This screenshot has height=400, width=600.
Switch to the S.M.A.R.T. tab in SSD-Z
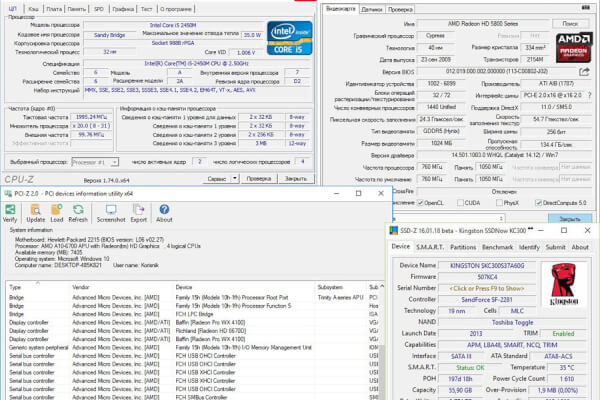tap(430, 247)
